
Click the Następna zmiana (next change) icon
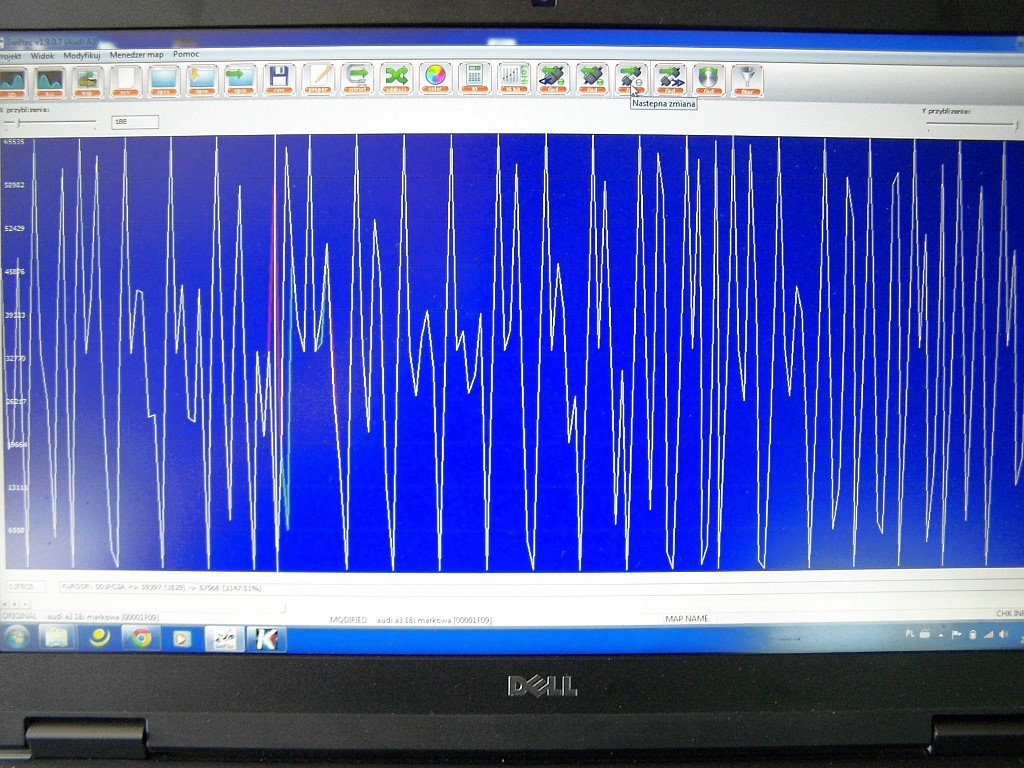[631, 78]
